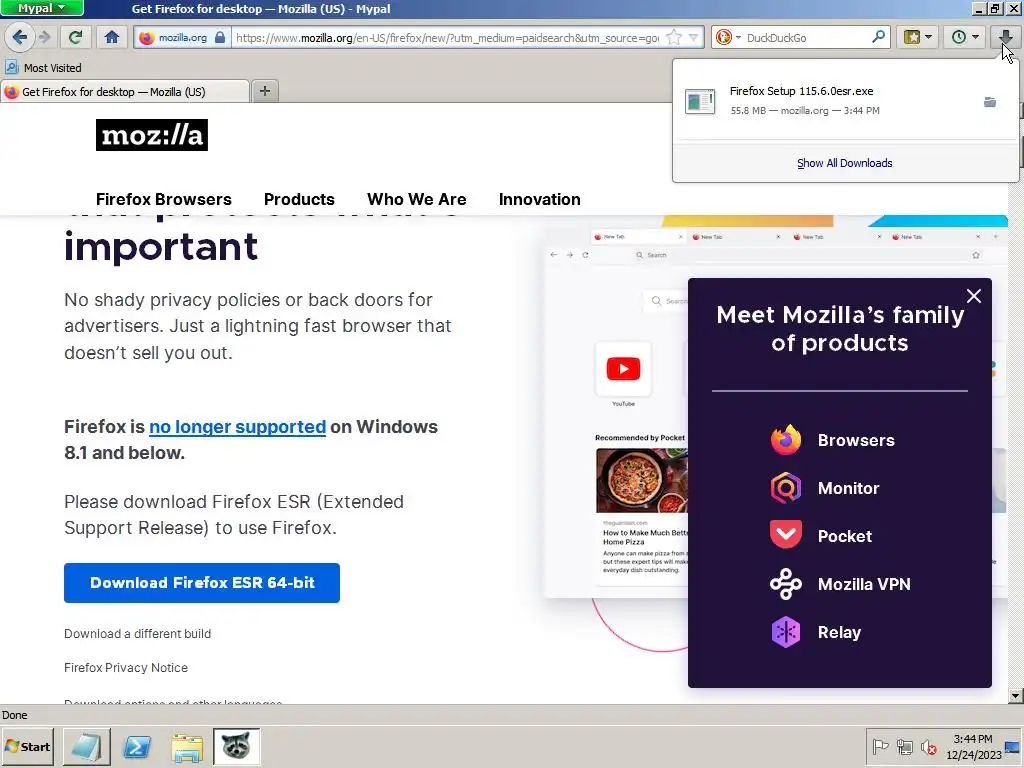
Task: Bookmark this page with the star
Action: [673, 37]
